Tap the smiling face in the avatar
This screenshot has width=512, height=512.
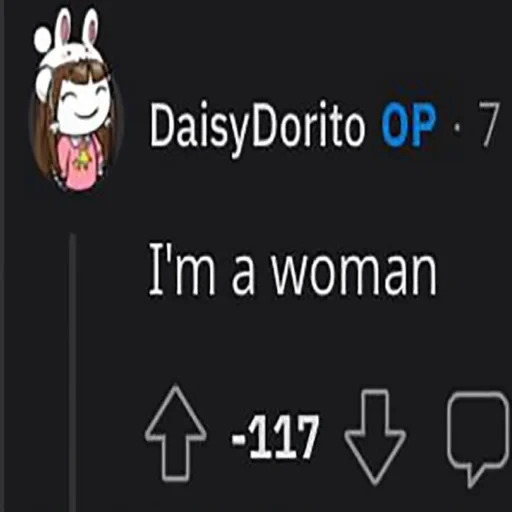click(x=83, y=104)
